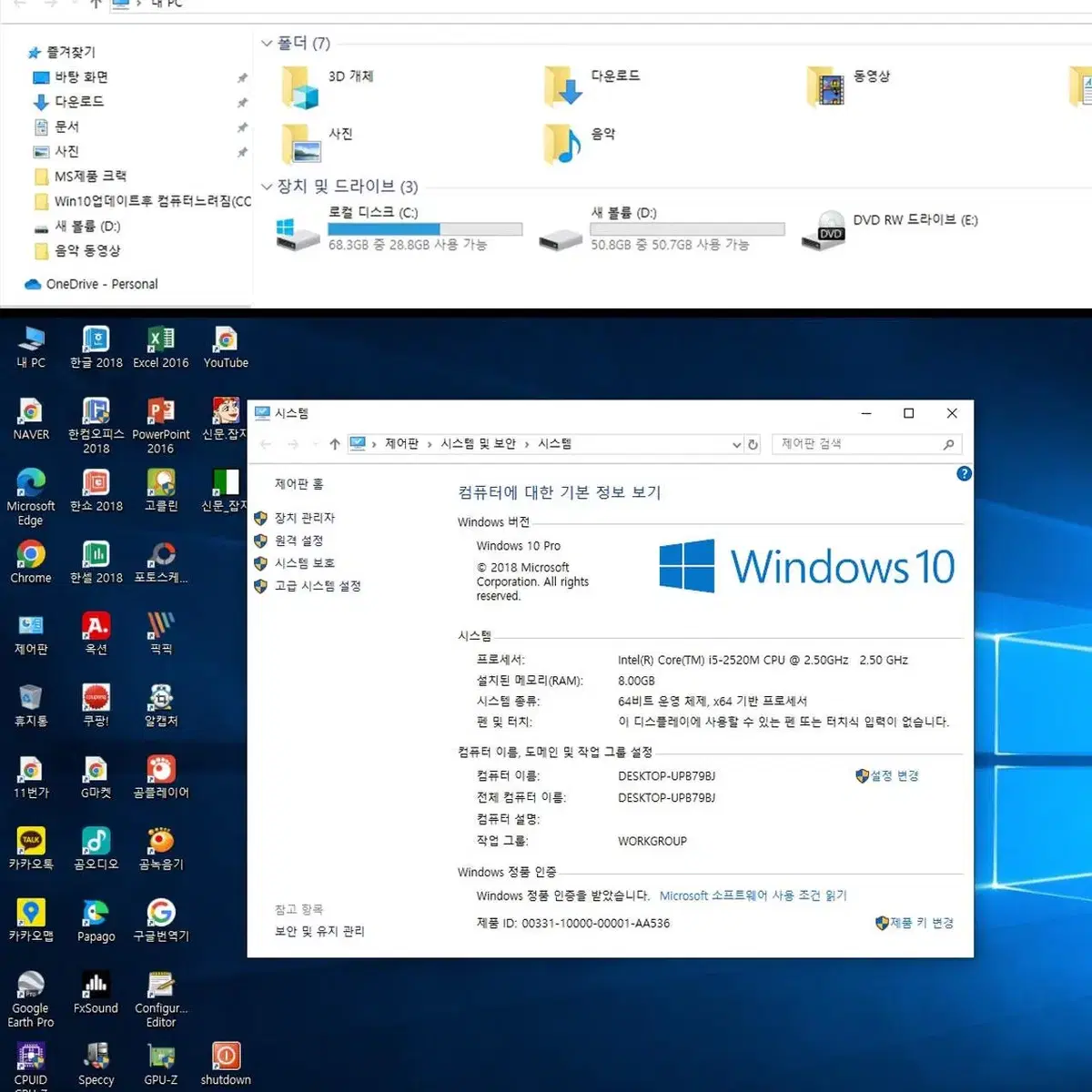Select the 동영상 folder in Explorer
The image size is (1092, 1092).
(849, 86)
